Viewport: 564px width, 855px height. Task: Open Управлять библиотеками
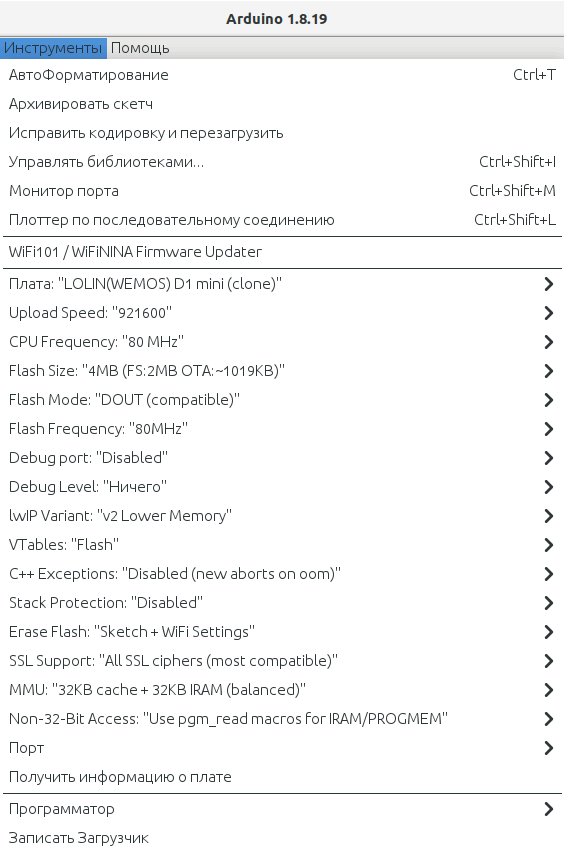coord(282,162)
